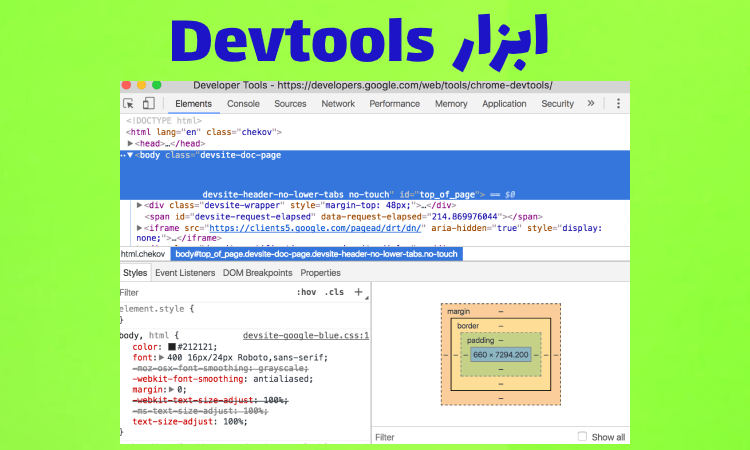Click the yellow minimize window dot
The height and width of the screenshot is (450, 750).
[142, 85]
